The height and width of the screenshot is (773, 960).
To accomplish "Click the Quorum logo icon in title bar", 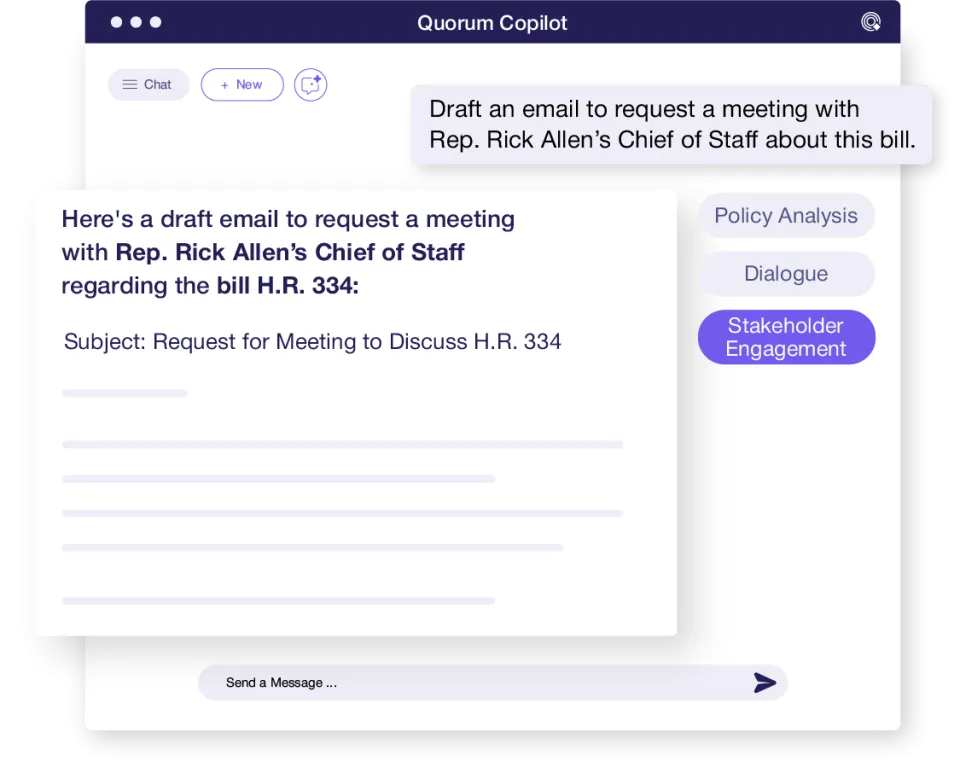I will click(870, 22).
